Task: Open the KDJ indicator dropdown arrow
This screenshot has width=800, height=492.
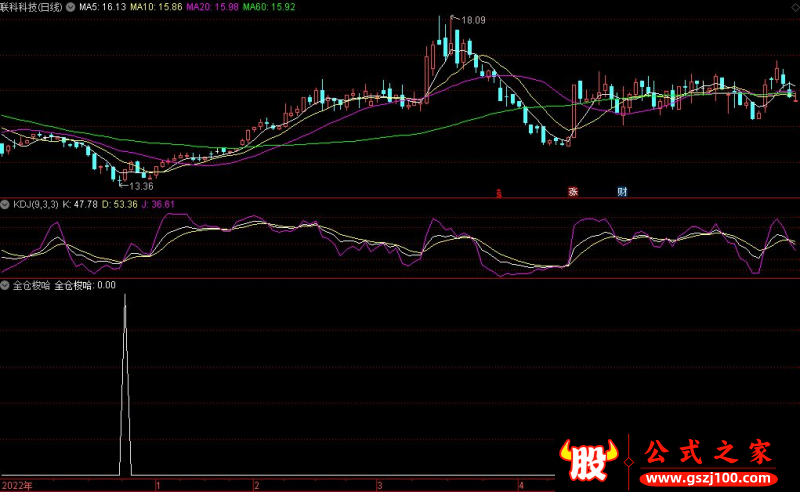Action: pos(6,204)
